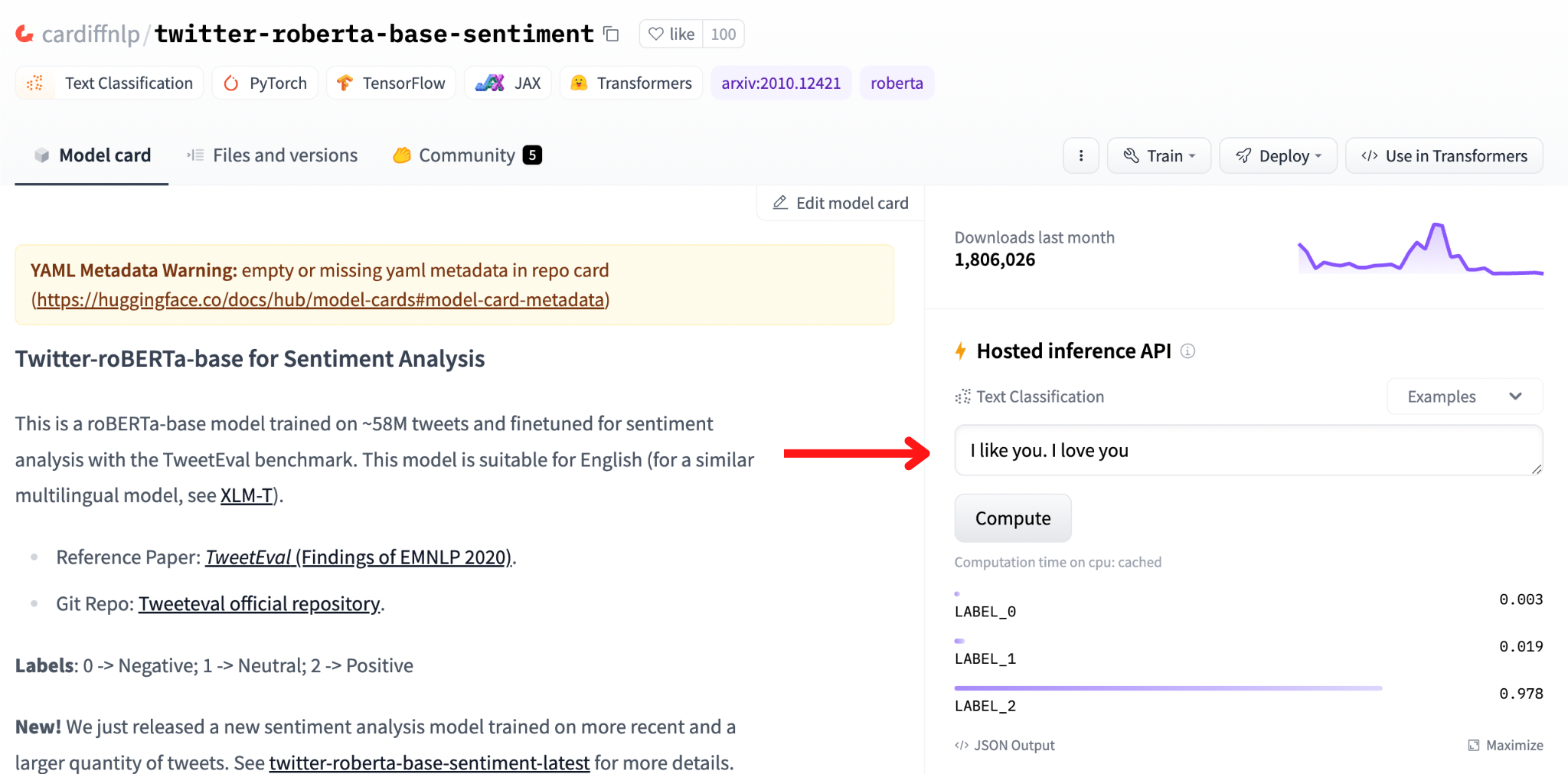Click the Text Classification tag
The width and height of the screenshot is (1568, 774).
[x=109, y=83]
